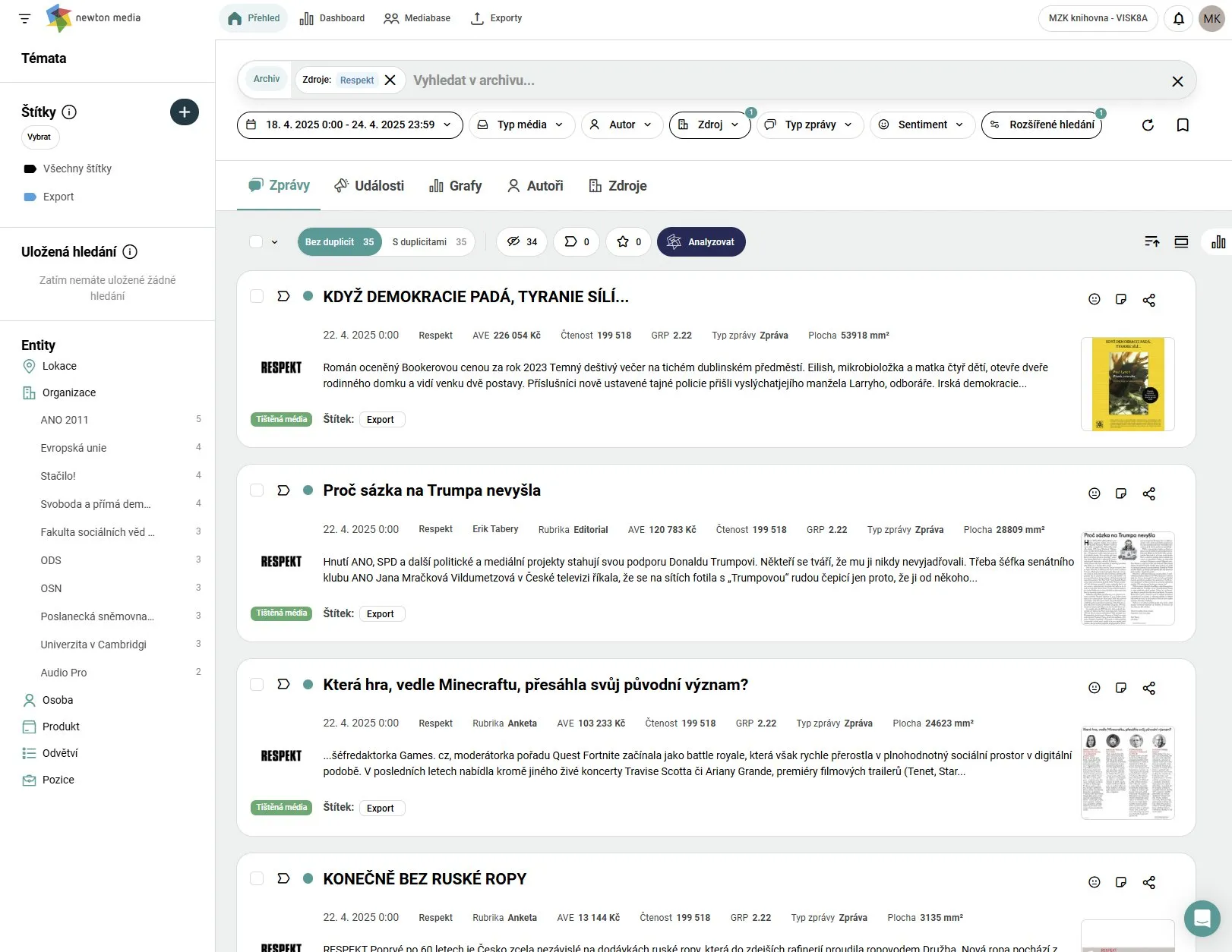Screen dimensions: 1232x952
Task: Share the Minecraft hra article
Action: tap(1149, 689)
